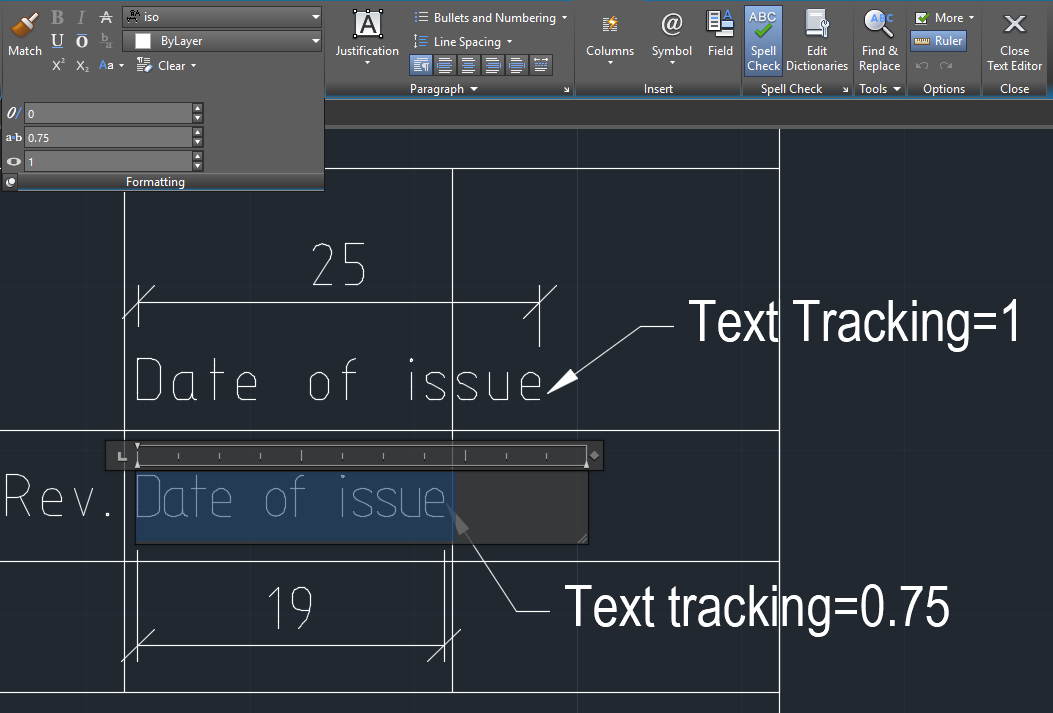Click the Stack fraction icon
Screen dimensions: 1053x713
tap(105, 41)
